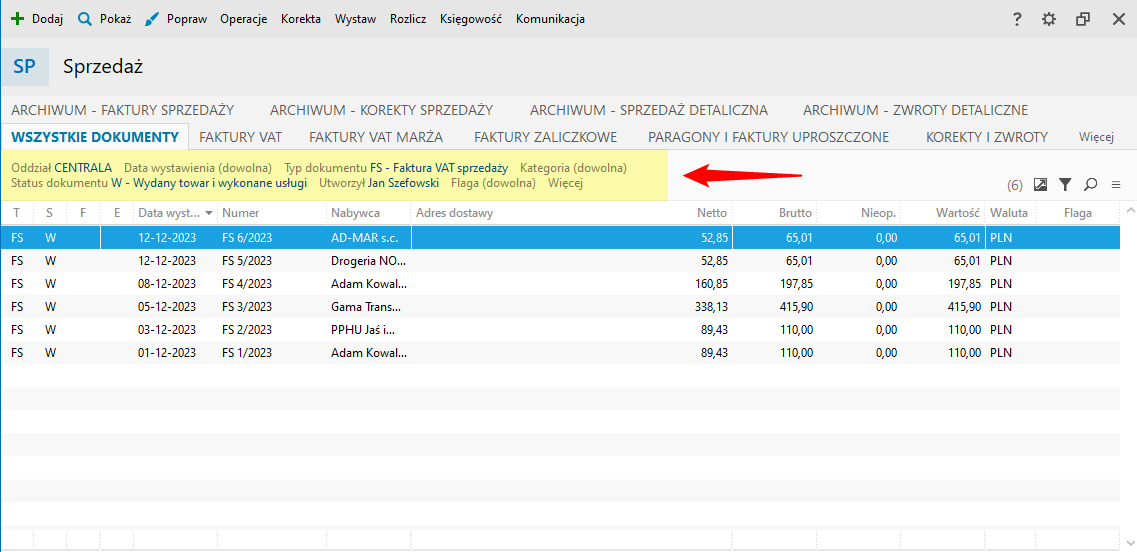
Task: Click the search magnifier above the table
Action: (1090, 185)
